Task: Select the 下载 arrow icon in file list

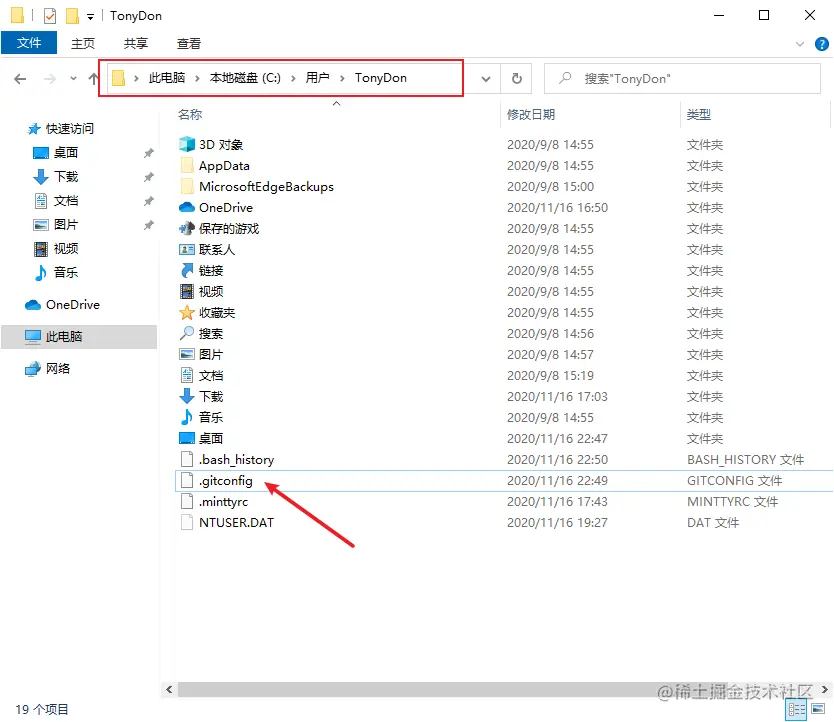Action: [x=187, y=396]
